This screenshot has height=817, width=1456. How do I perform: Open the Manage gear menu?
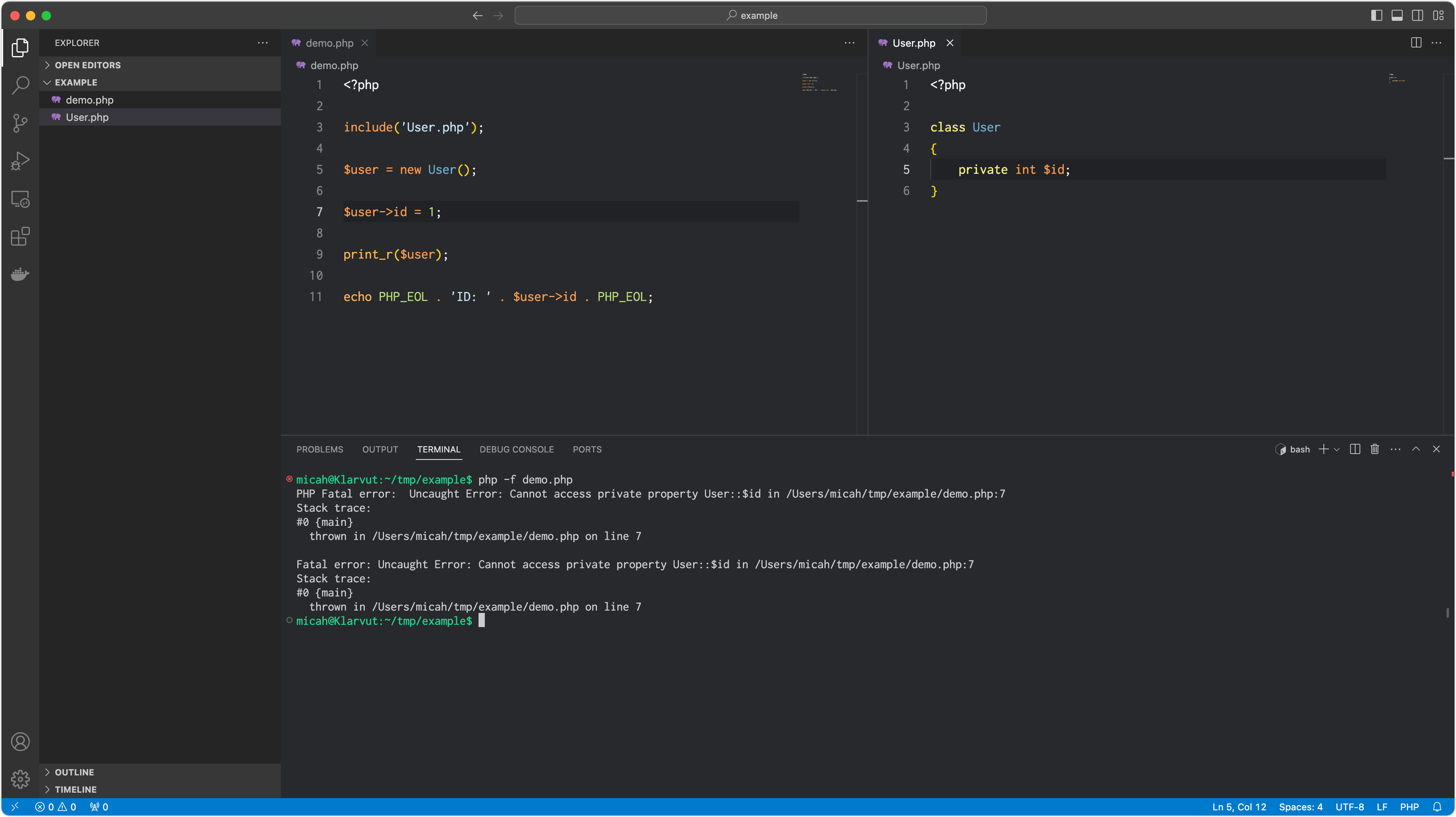20,779
